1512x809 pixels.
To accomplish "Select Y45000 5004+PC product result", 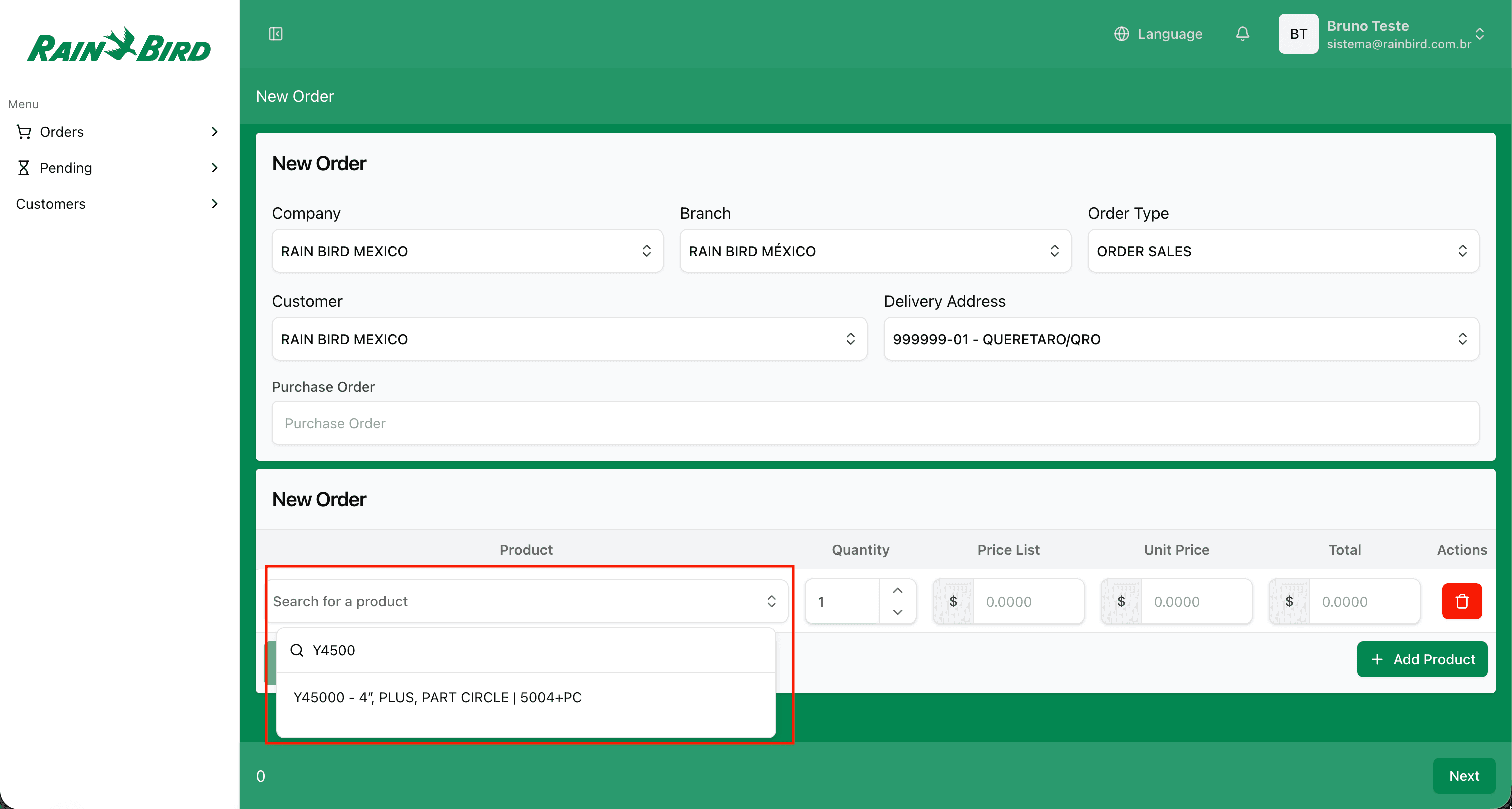I will pos(438,697).
